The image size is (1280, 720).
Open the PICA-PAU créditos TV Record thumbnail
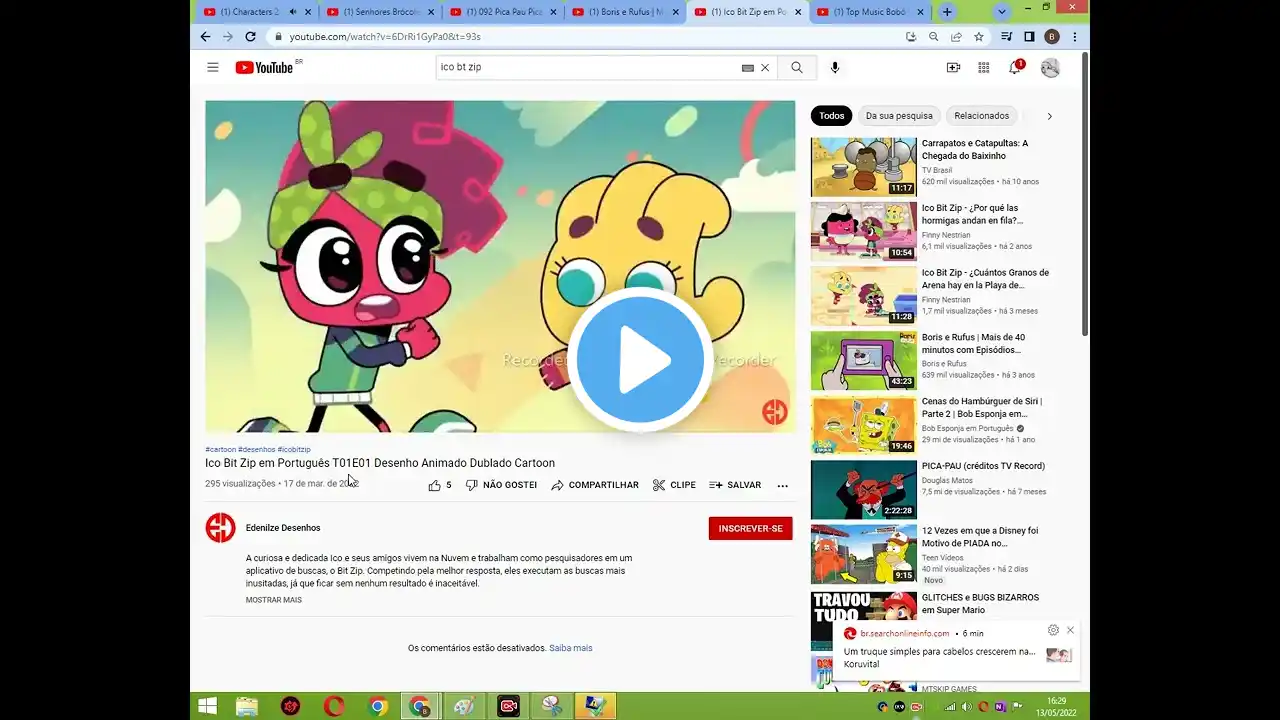(x=863, y=490)
